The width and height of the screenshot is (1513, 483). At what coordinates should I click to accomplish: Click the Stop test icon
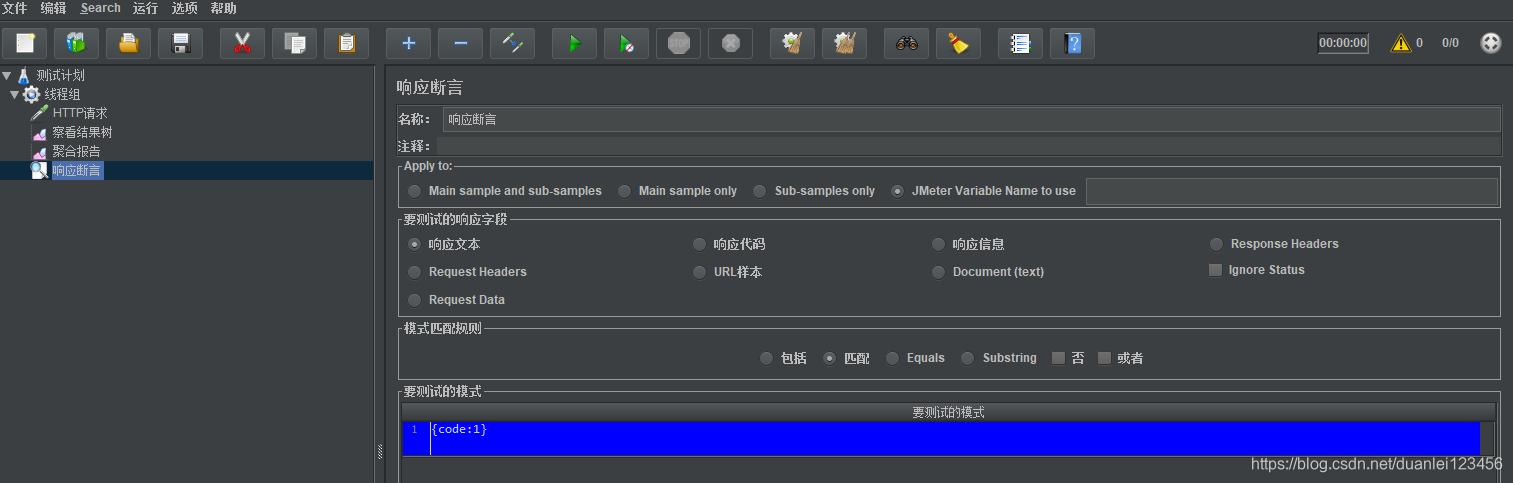pos(678,43)
